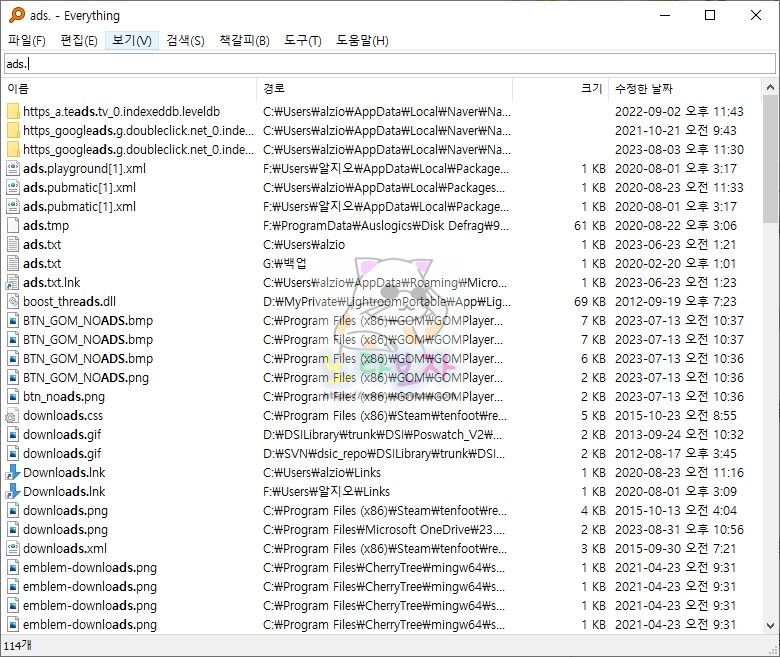Maximize the Everything window
The height and width of the screenshot is (657, 780).
point(710,15)
